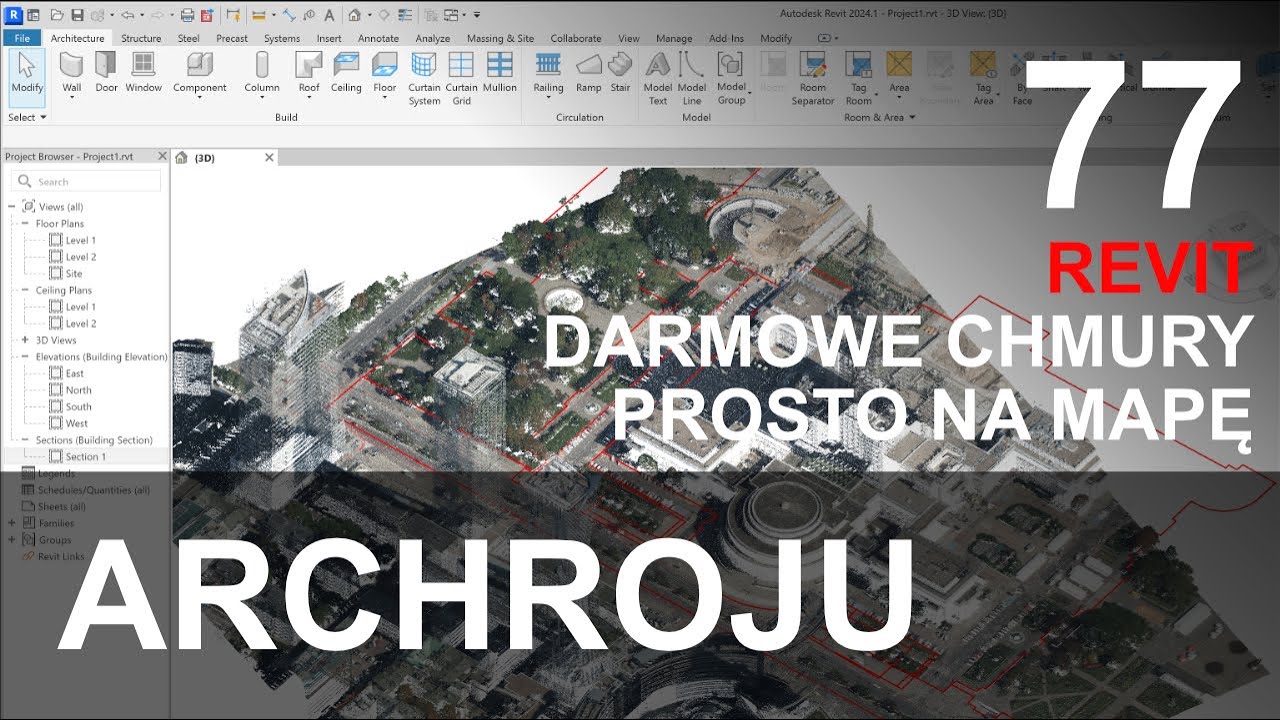Select the North elevation view

click(x=78, y=390)
